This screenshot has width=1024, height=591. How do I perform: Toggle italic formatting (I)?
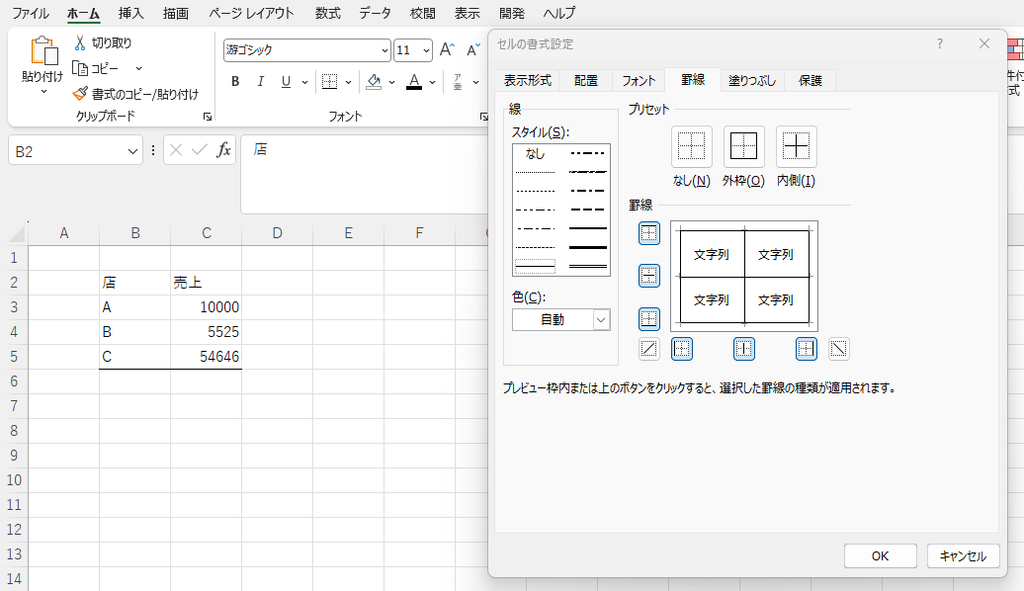pos(261,82)
